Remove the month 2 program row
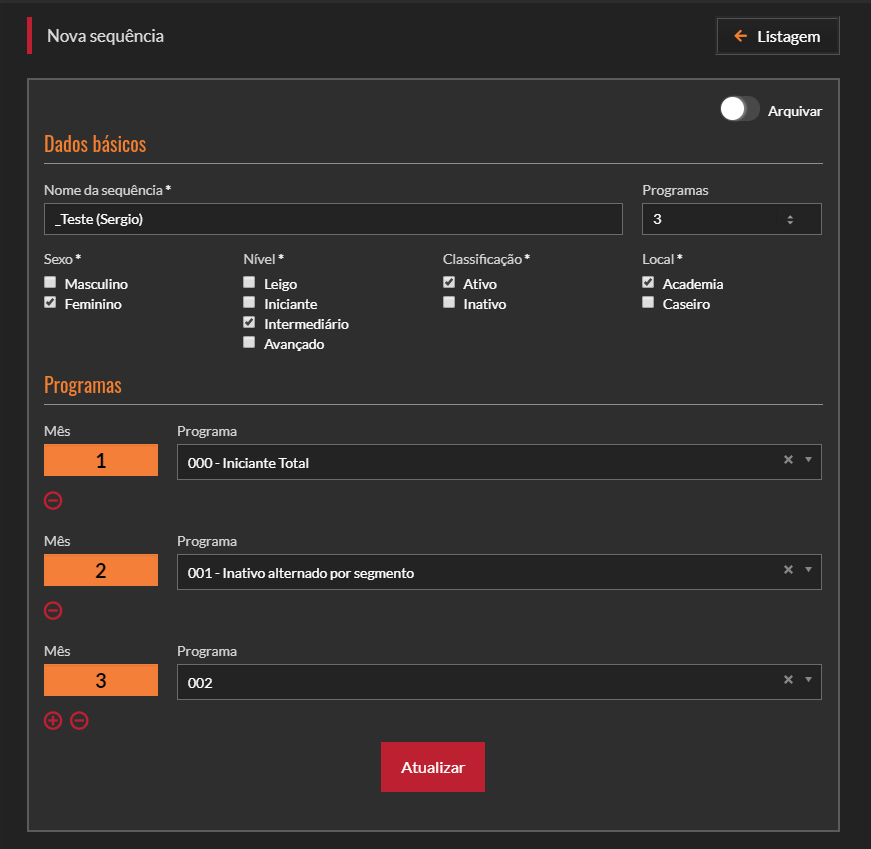871x849 pixels. 53,611
